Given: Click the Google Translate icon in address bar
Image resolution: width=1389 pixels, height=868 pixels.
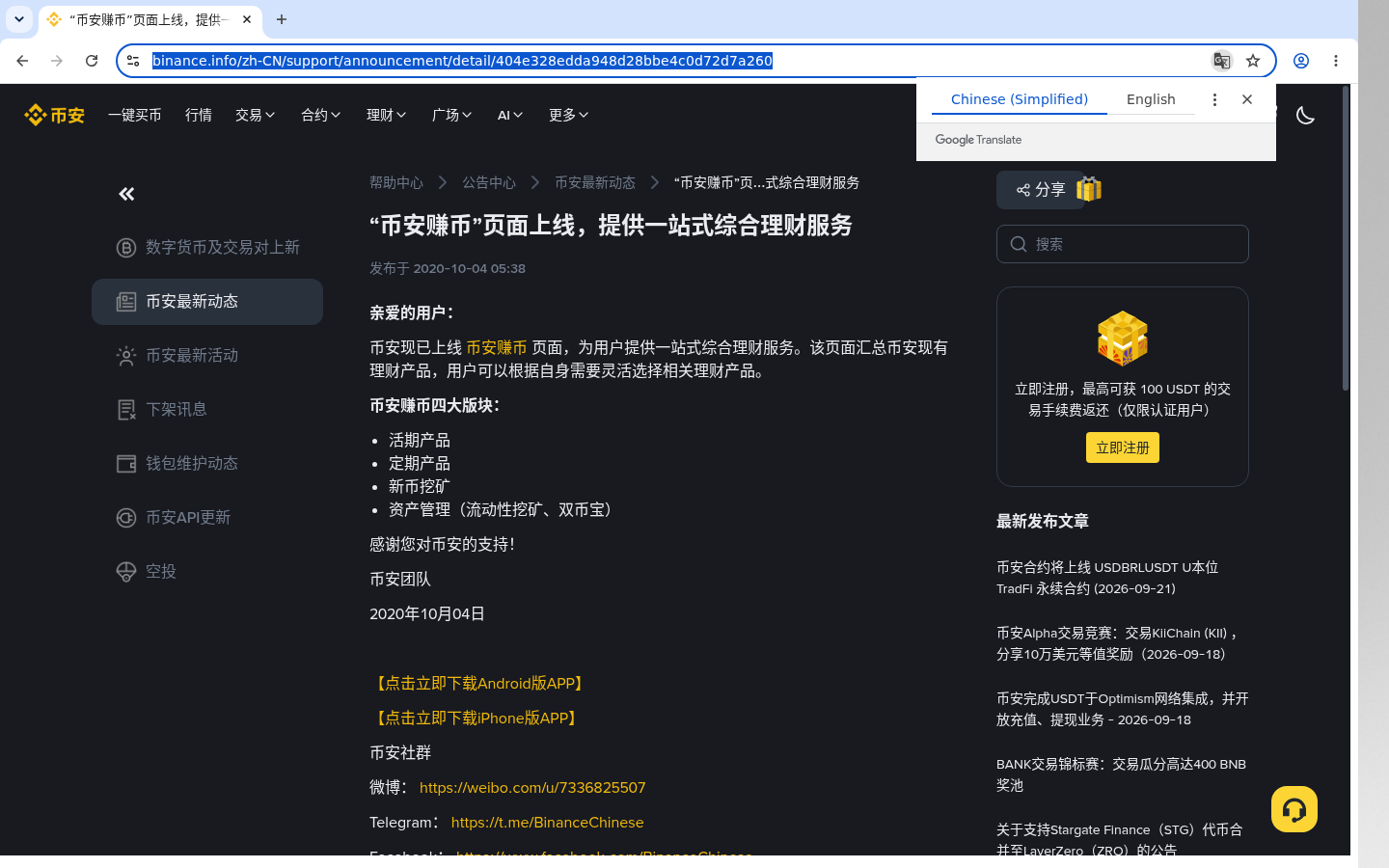Looking at the screenshot, I should pos(1221,61).
